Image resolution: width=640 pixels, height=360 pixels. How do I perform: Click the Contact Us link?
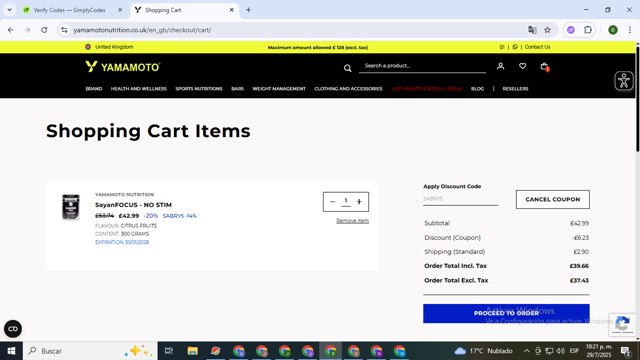537,47
